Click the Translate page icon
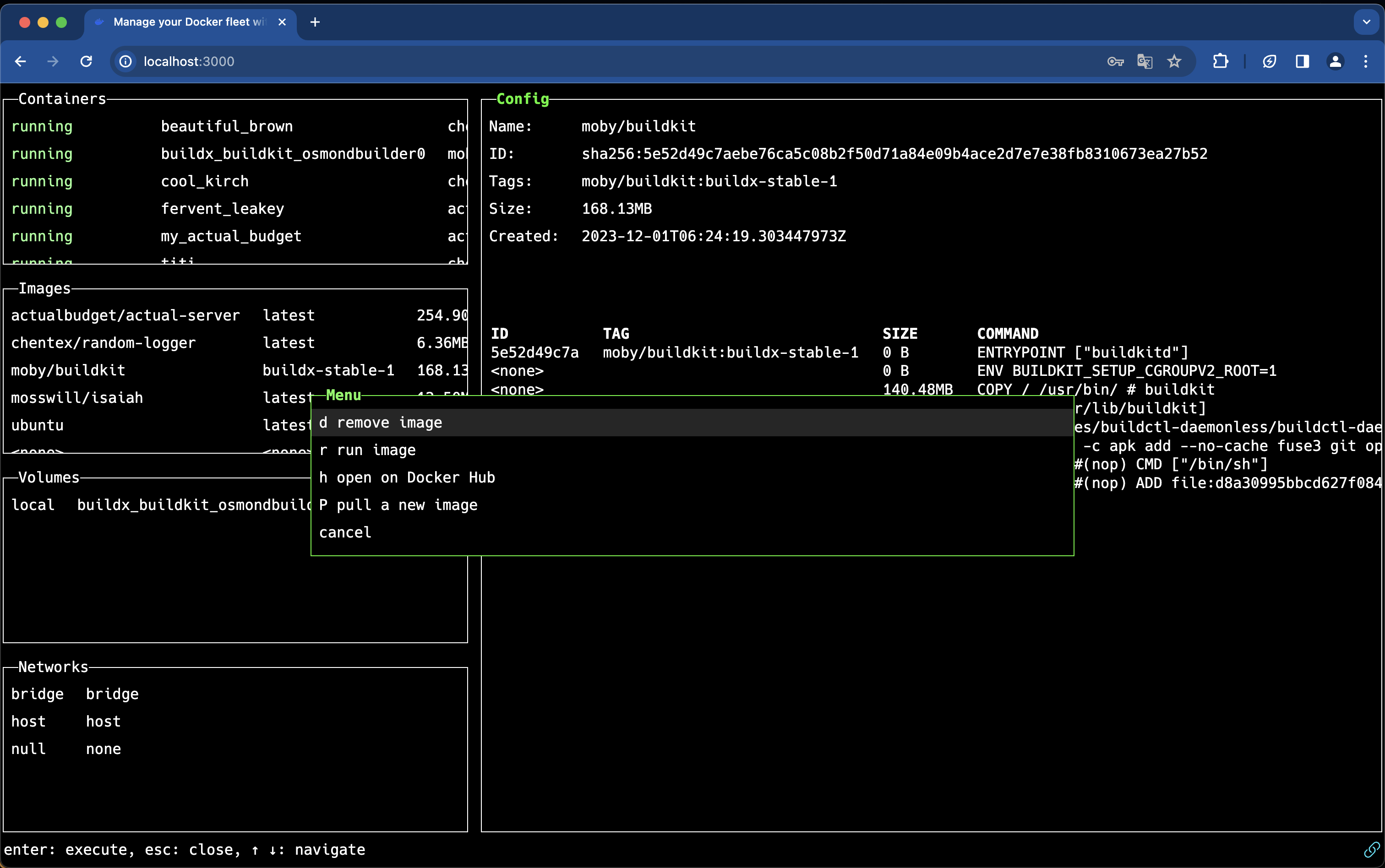The height and width of the screenshot is (868, 1385). tap(1145, 61)
